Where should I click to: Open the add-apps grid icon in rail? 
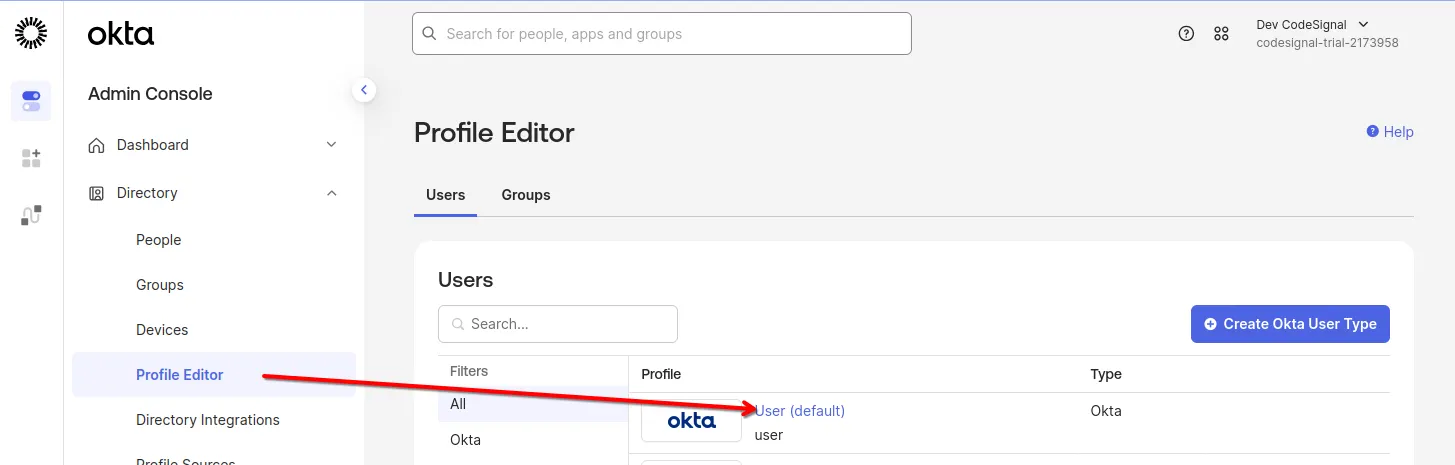tap(31, 158)
